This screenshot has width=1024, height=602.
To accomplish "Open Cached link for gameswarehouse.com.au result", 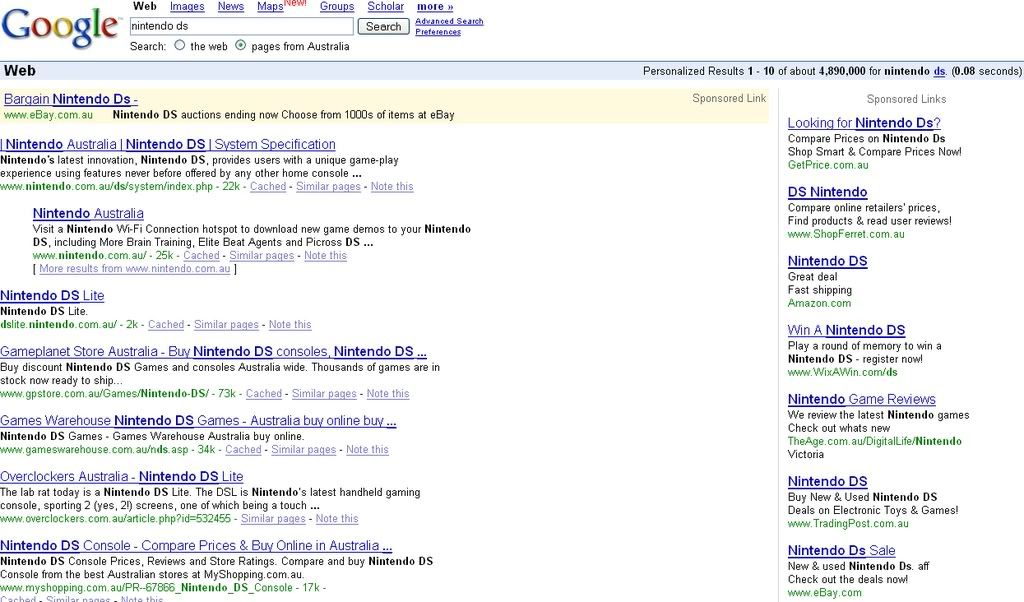I will 244,450.
